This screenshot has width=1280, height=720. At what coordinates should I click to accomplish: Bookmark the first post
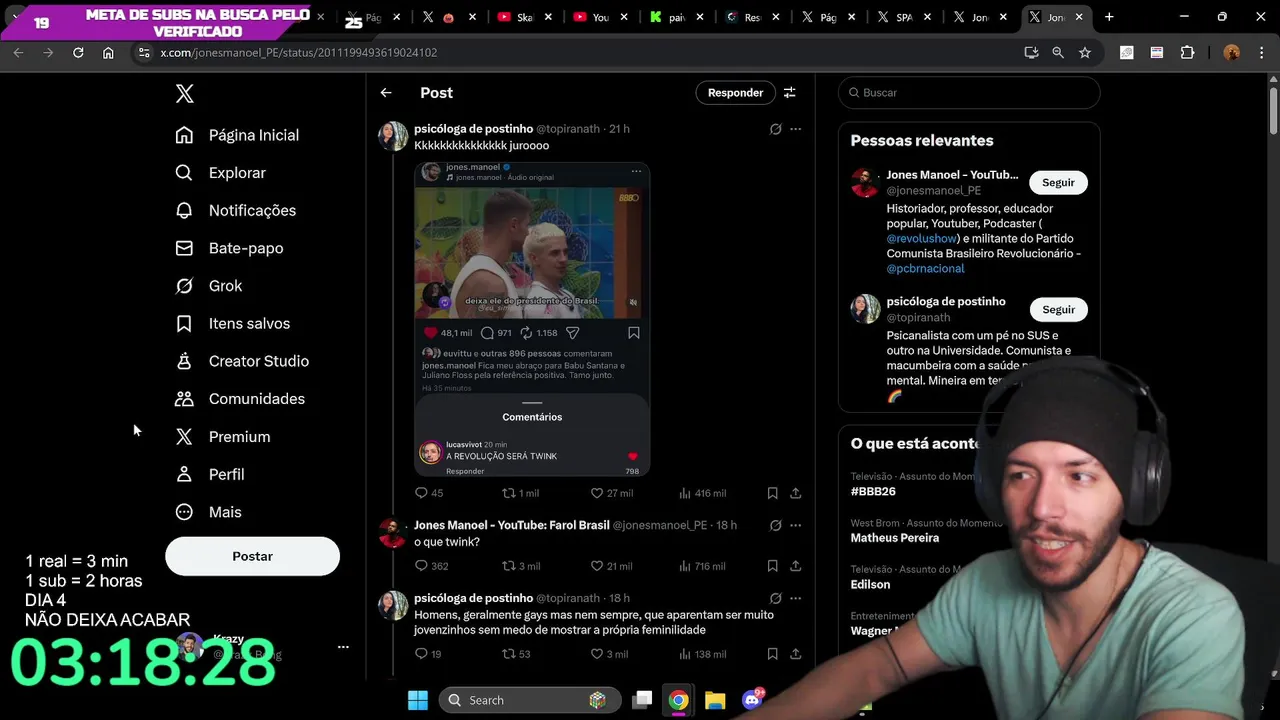772,493
